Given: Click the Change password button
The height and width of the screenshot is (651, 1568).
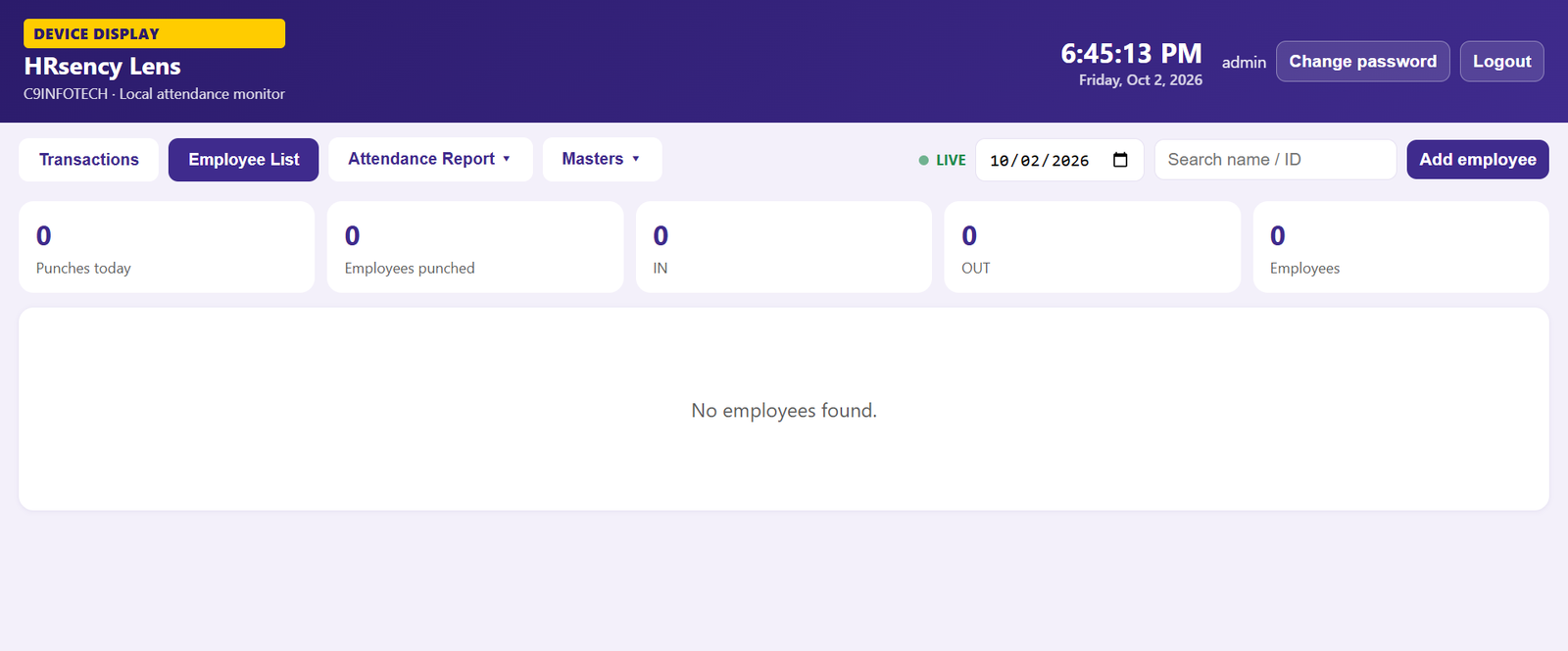Looking at the screenshot, I should pos(1362,62).
